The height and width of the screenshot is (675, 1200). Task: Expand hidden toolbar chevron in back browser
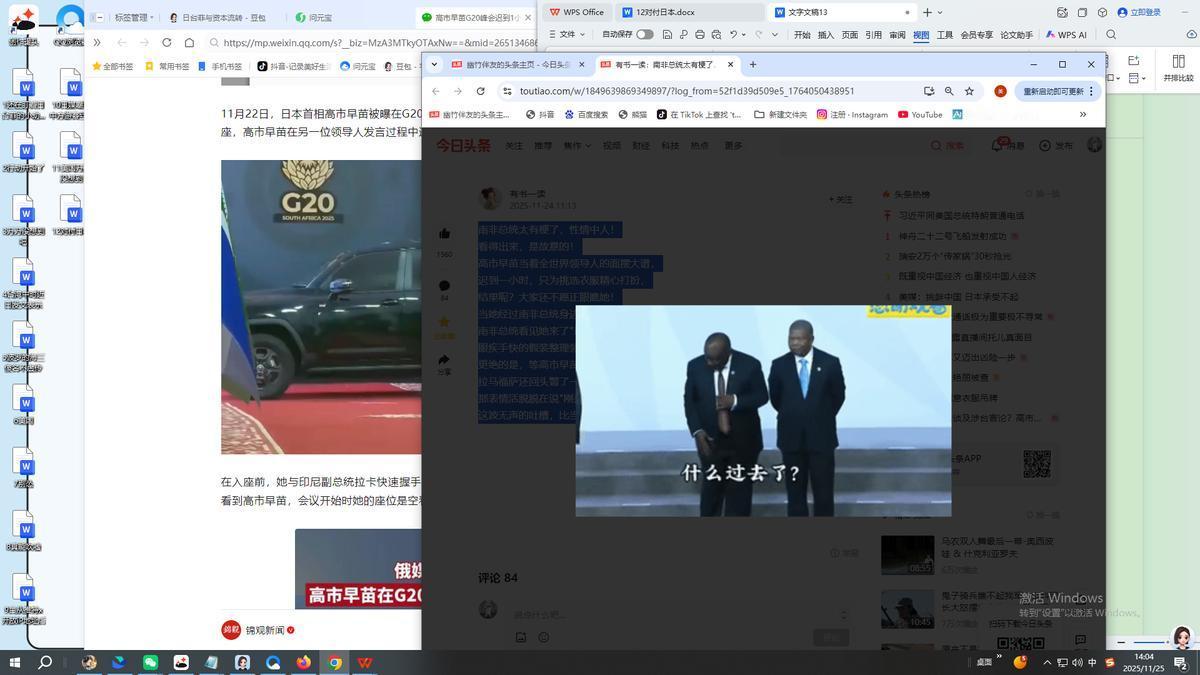click(97, 43)
